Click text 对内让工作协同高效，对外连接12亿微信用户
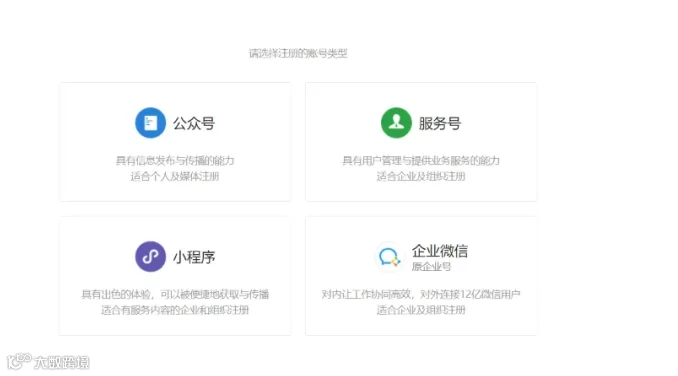This screenshot has width=678, height=376. pyautogui.click(x=421, y=294)
